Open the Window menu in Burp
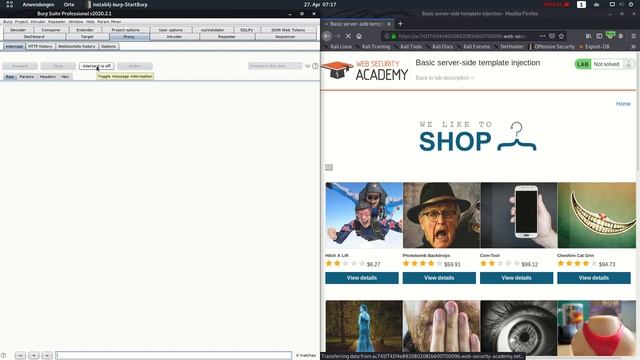 [x=76, y=22]
